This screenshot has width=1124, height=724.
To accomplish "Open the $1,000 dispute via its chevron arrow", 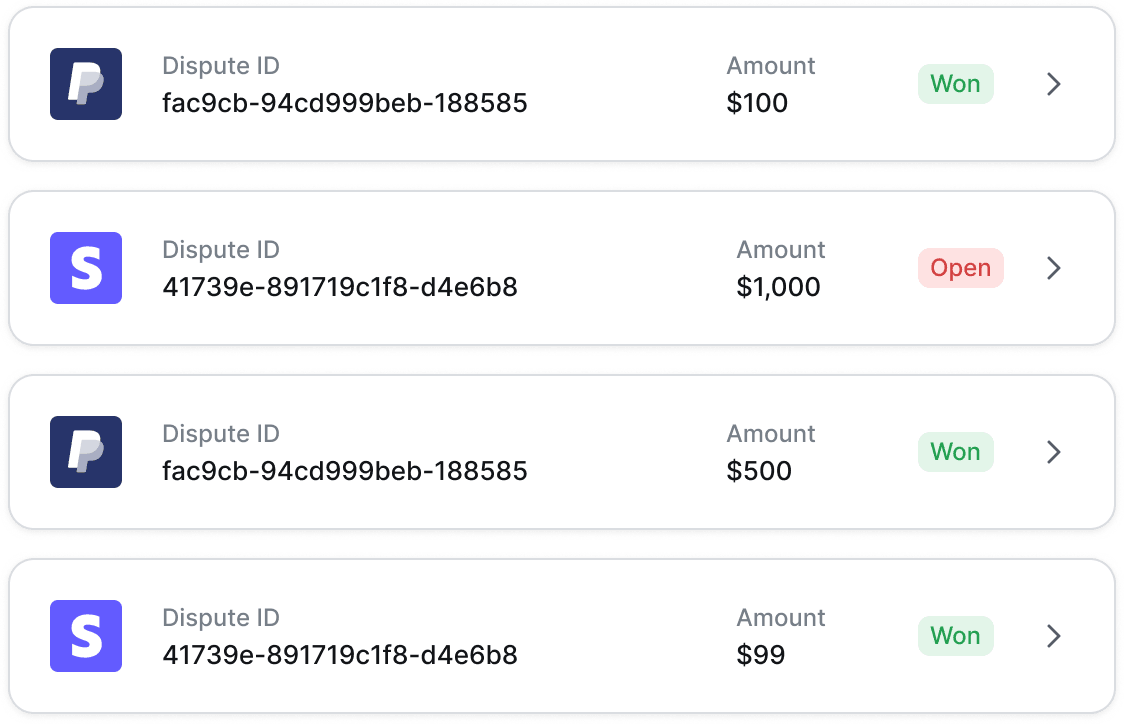I will (1053, 268).
